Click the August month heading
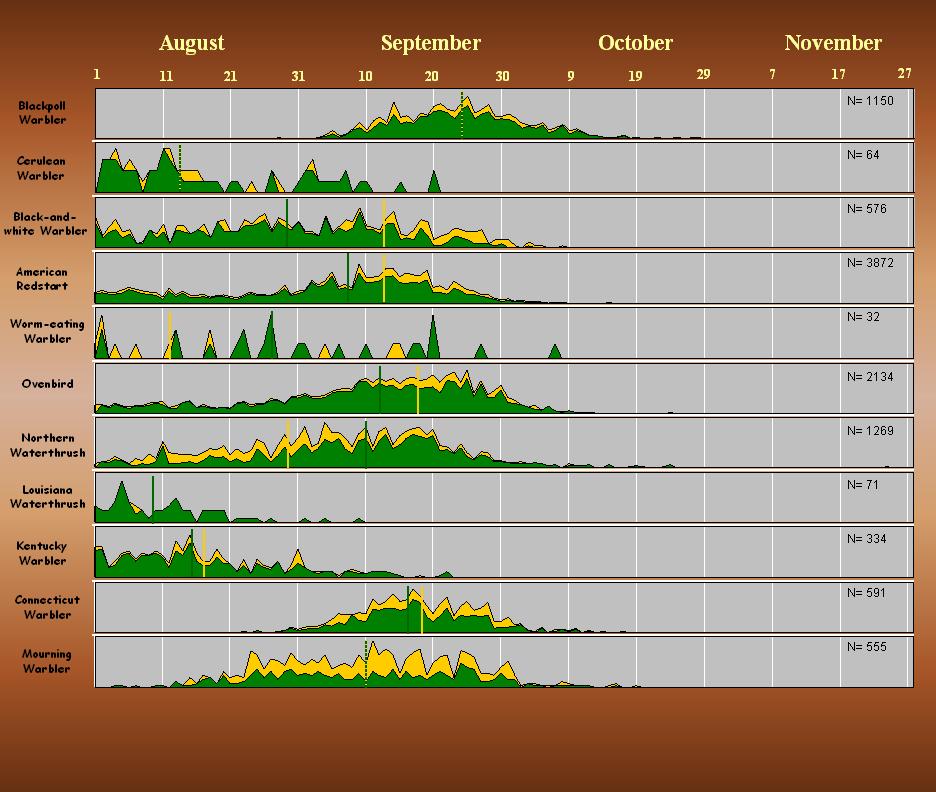 [191, 43]
